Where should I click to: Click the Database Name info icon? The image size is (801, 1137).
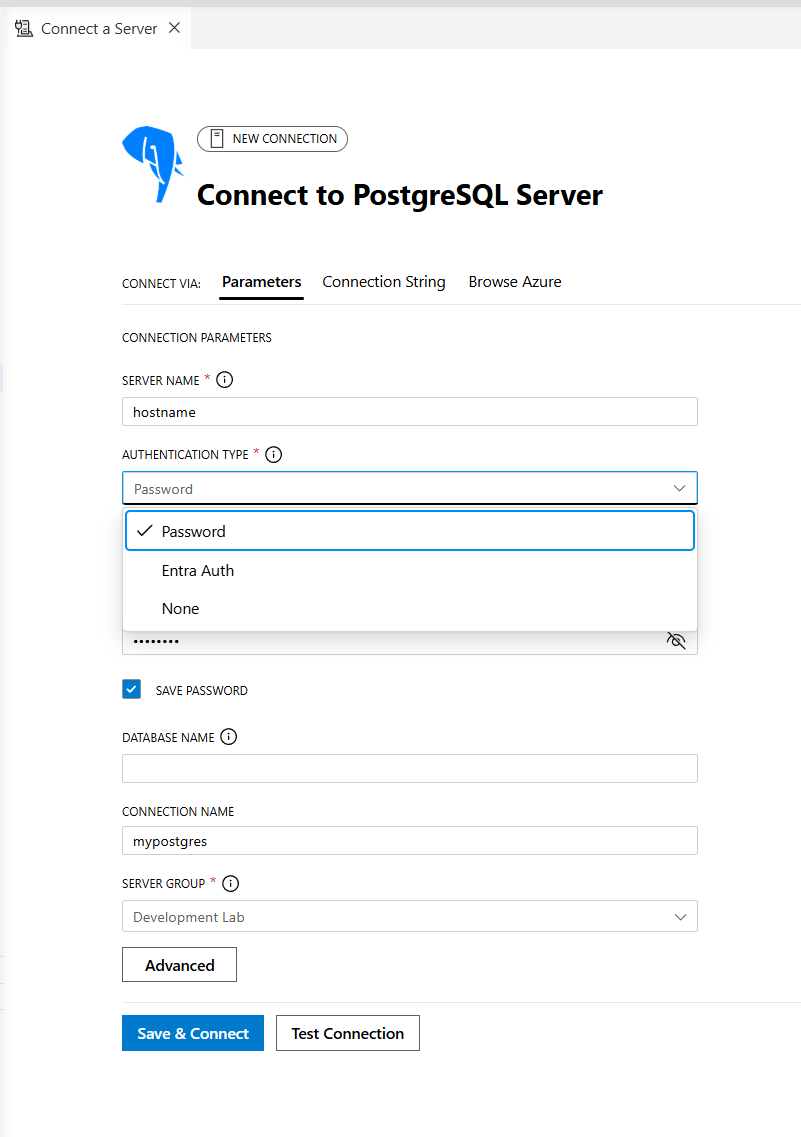pos(228,737)
